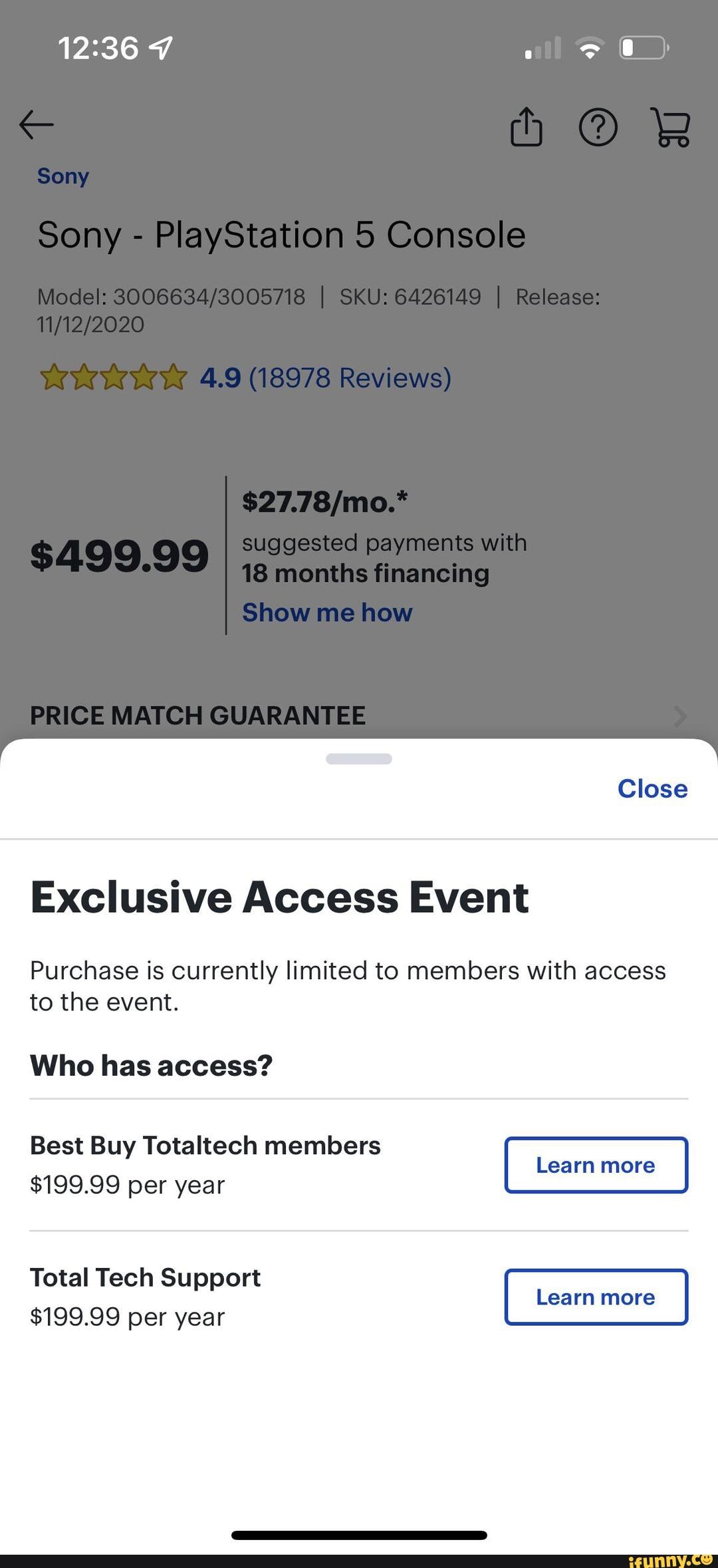The height and width of the screenshot is (1568, 718).
Task: Close the Exclusive Access Event sheet
Action: pos(652,789)
